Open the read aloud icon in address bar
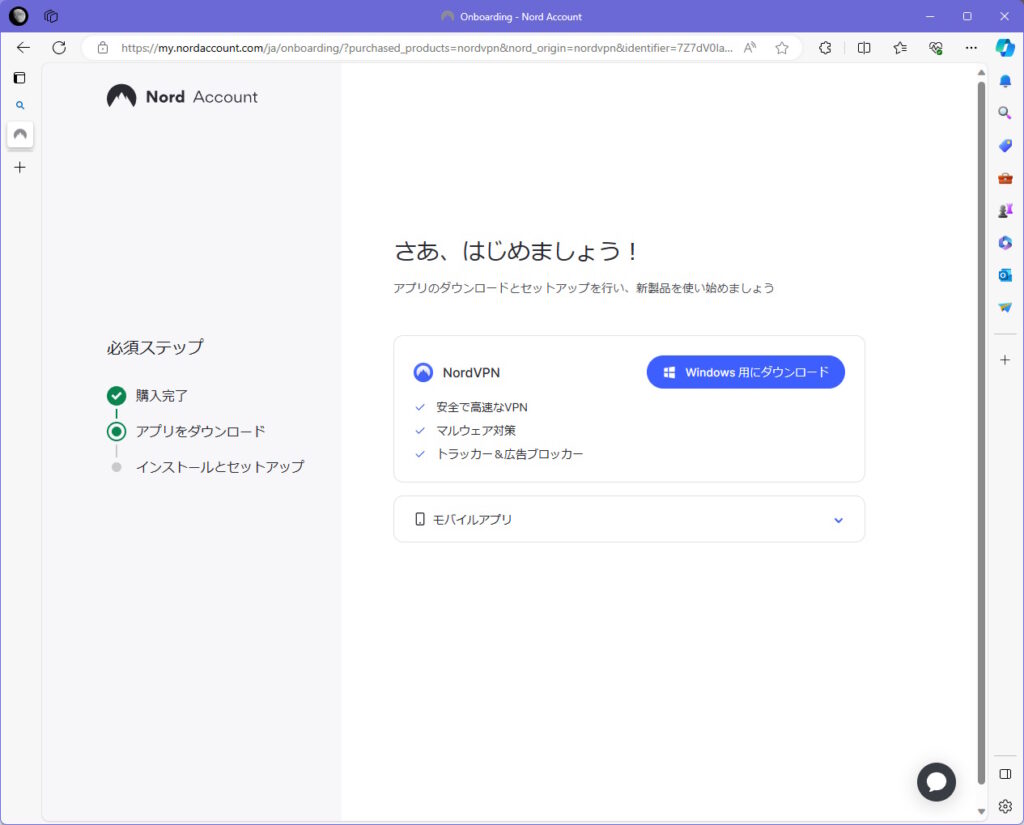This screenshot has width=1024, height=825. click(x=750, y=48)
